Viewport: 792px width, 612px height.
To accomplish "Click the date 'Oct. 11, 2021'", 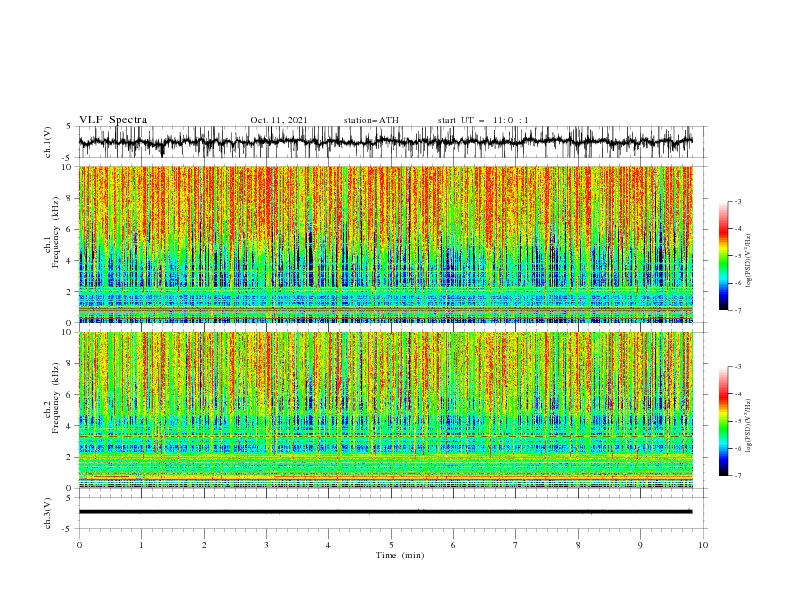I will coord(279,120).
